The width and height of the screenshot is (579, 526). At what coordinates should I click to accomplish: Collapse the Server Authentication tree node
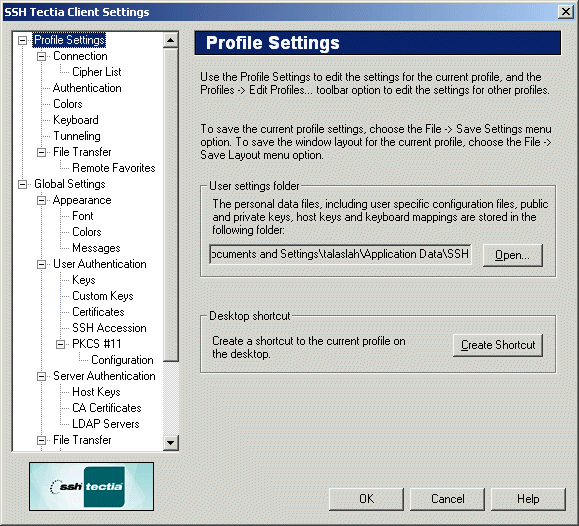(x=42, y=376)
